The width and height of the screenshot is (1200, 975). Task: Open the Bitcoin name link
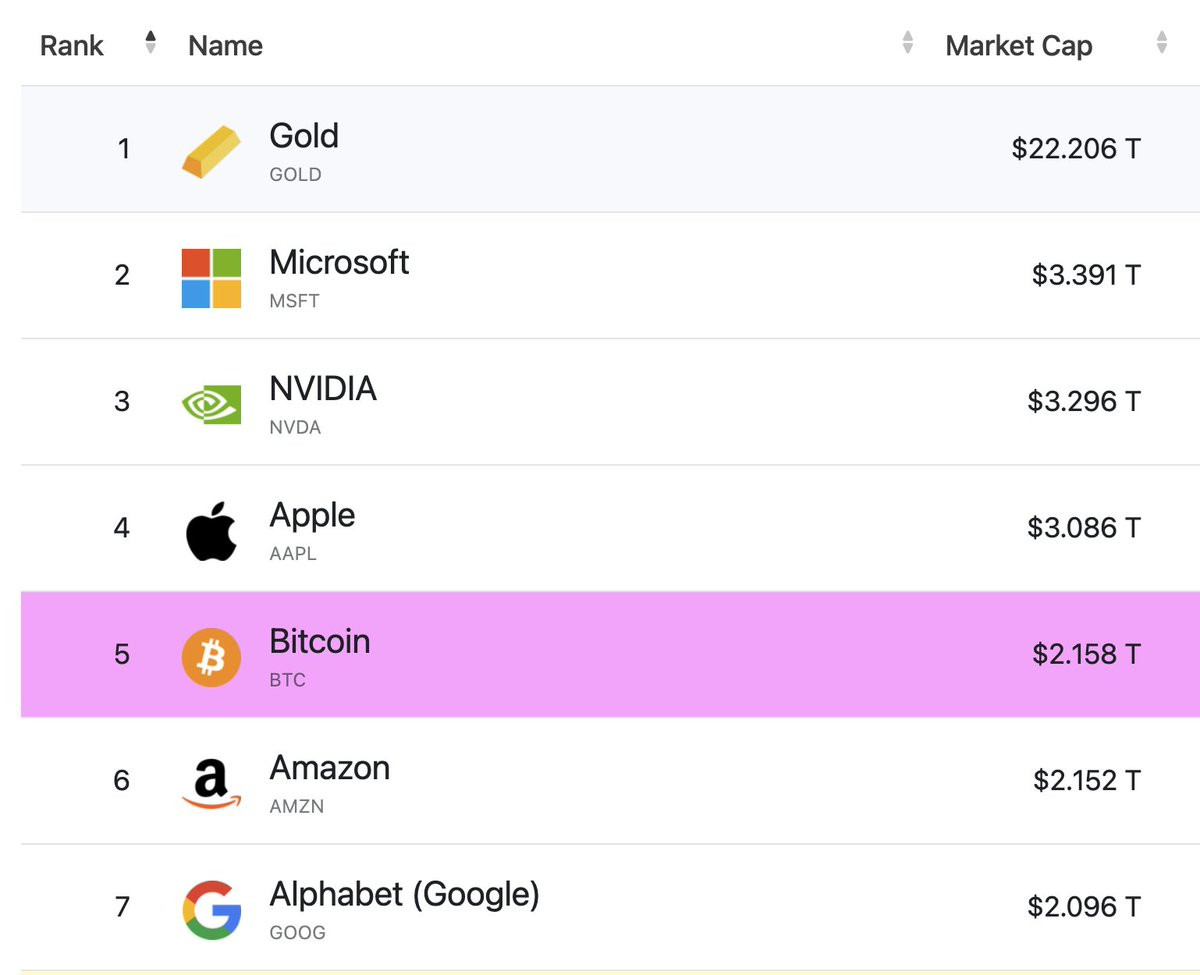(320, 641)
